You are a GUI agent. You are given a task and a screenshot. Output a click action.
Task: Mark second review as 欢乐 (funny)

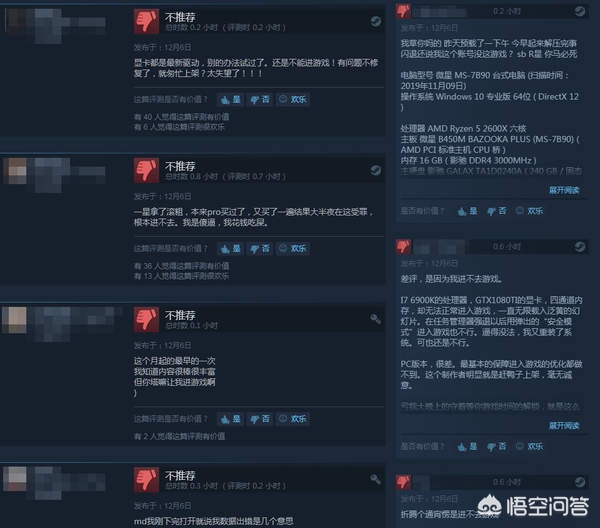[x=293, y=249]
